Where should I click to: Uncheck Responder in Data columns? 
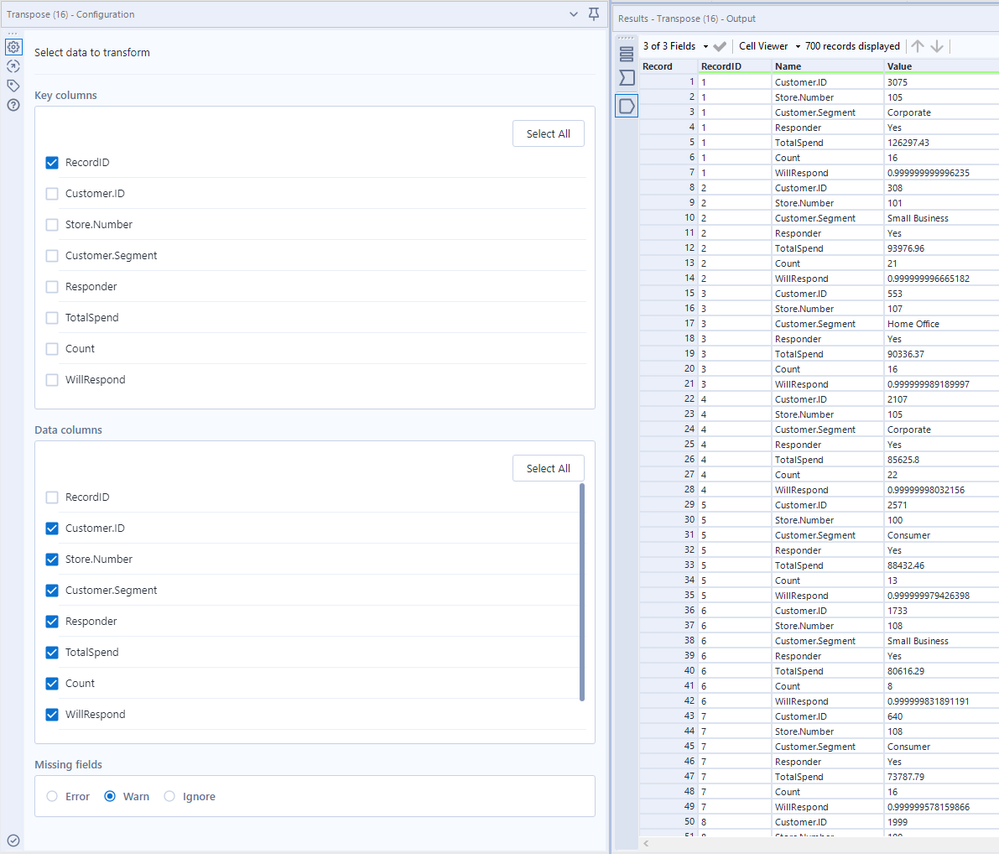[52, 621]
